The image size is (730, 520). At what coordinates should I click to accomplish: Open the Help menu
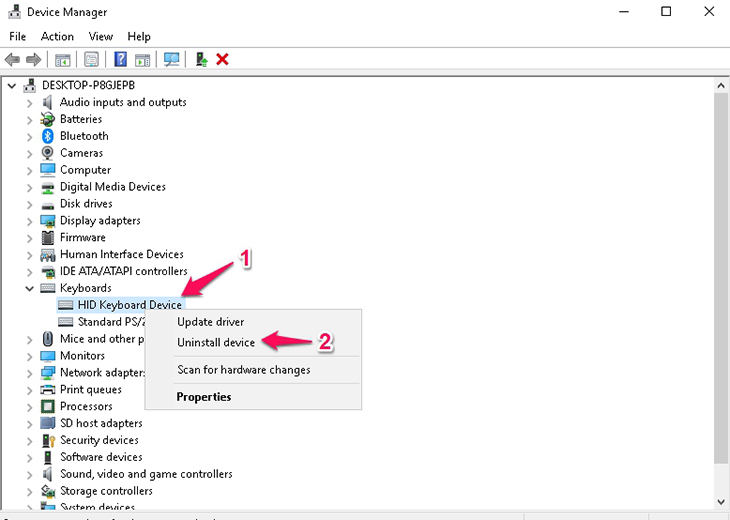(x=139, y=36)
